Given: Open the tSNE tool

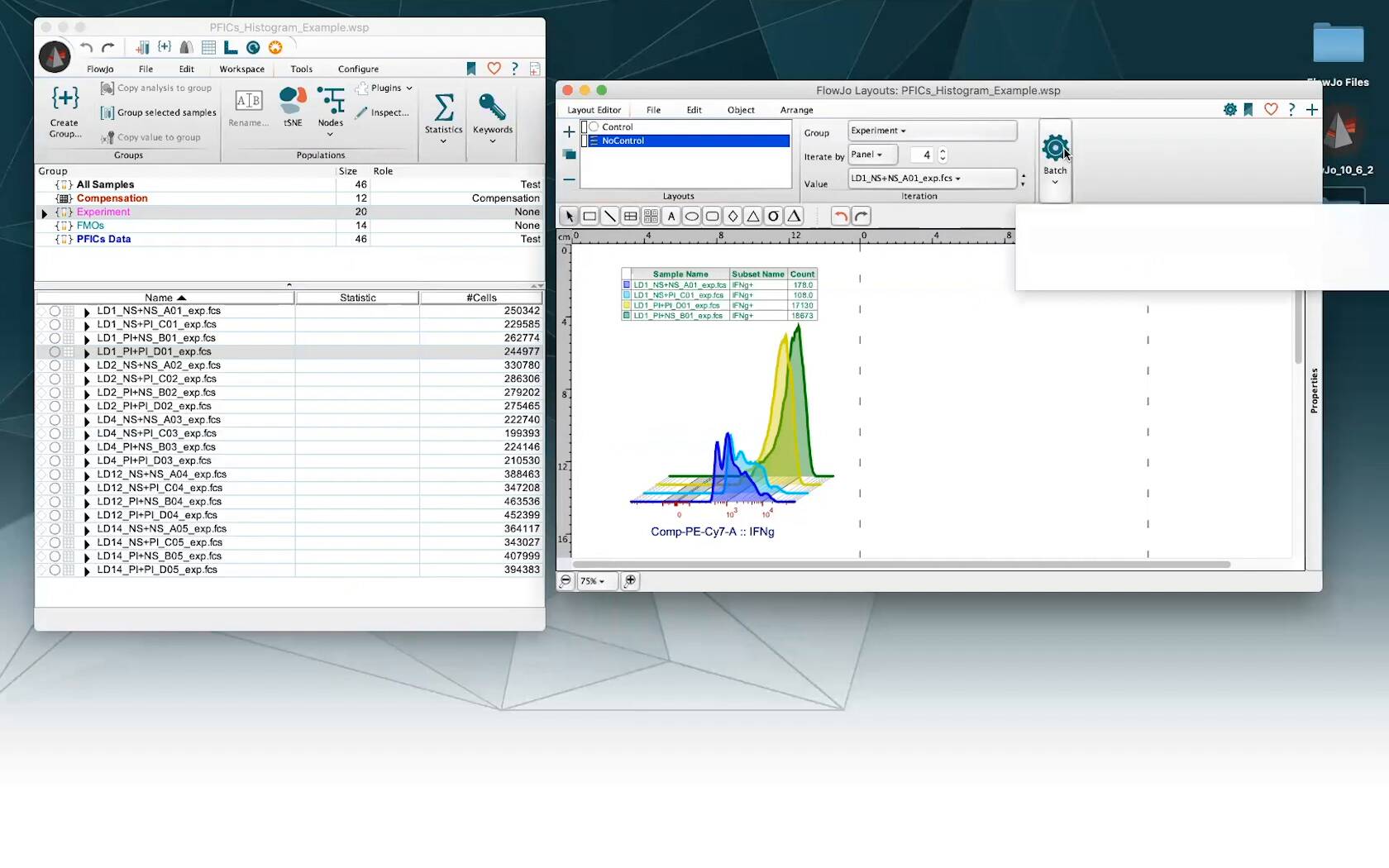Looking at the screenshot, I should click(293, 107).
